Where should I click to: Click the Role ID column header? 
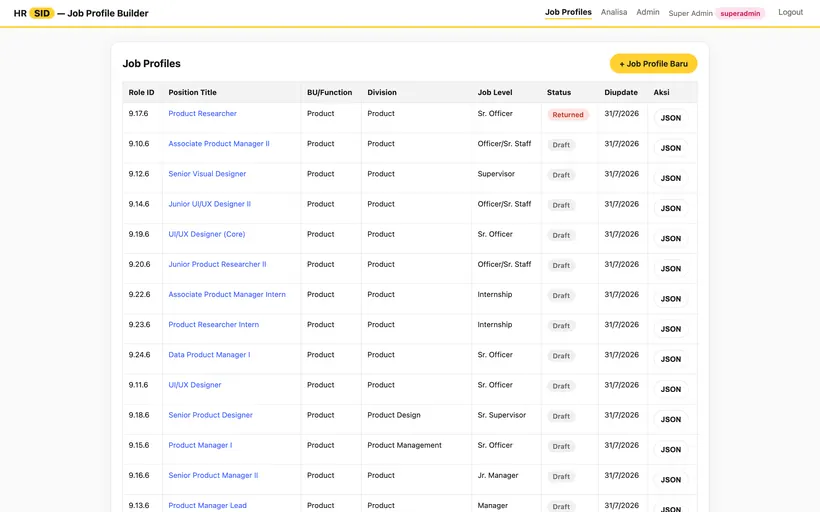(141, 93)
